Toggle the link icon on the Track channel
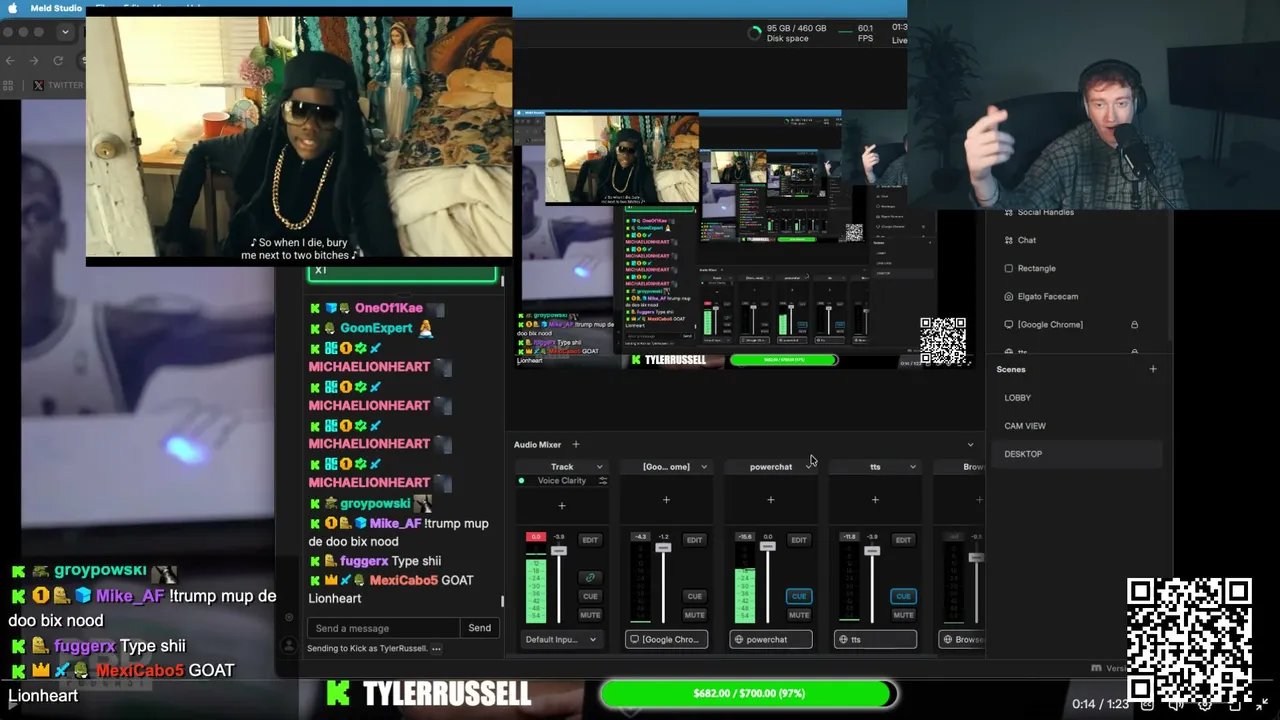The image size is (1280, 720). pyautogui.click(x=590, y=577)
